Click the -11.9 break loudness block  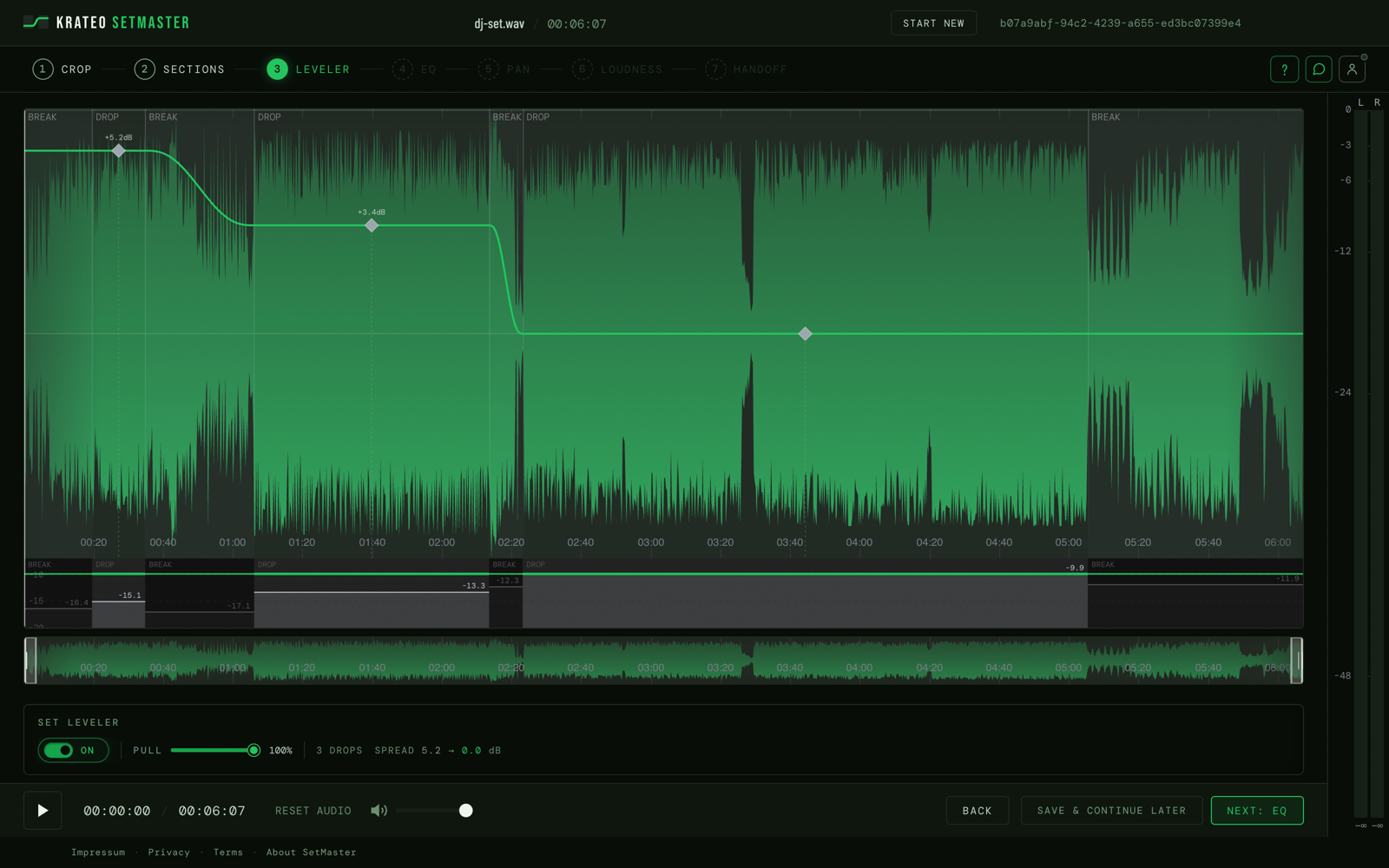pyautogui.click(x=1195, y=606)
